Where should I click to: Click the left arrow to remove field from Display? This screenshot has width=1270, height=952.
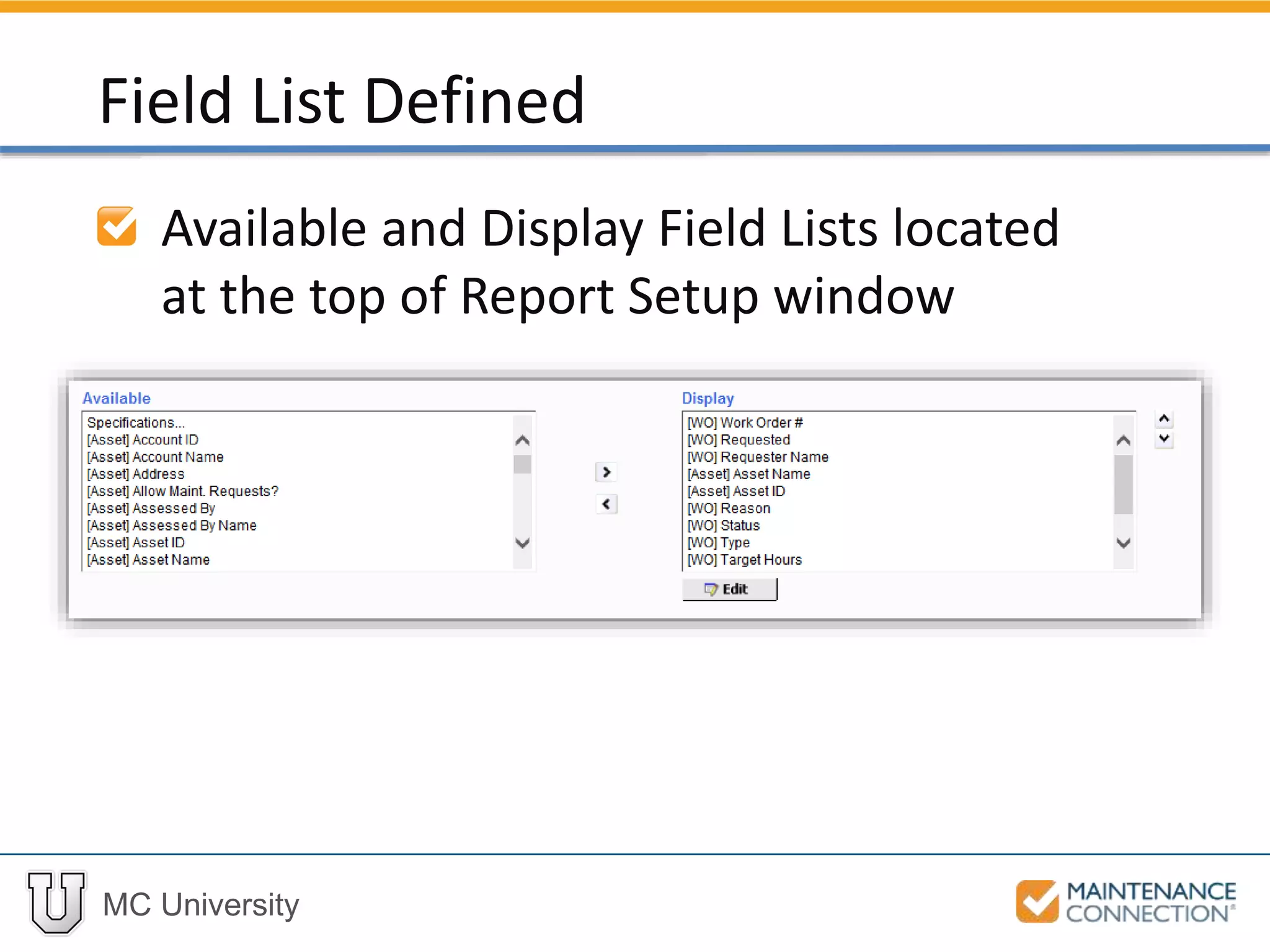(606, 504)
